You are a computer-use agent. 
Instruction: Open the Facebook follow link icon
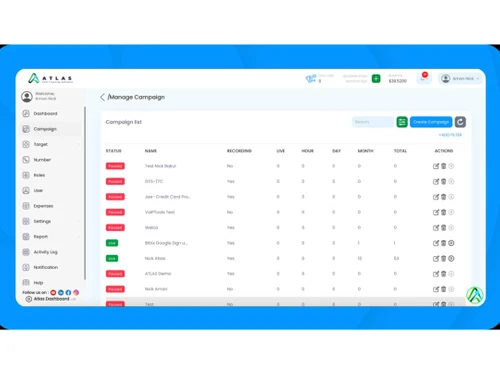point(68,292)
